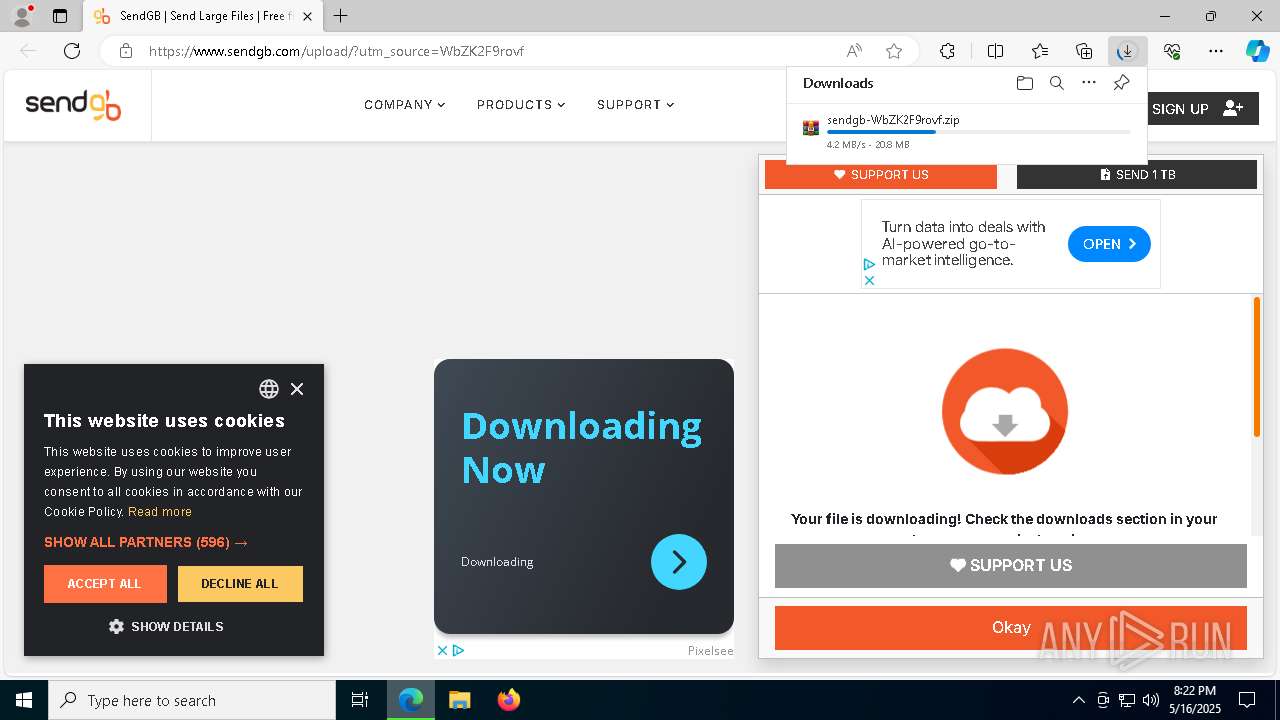Viewport: 1280px width, 720px height.
Task: Open Task View on taskbar
Action: tap(361, 700)
